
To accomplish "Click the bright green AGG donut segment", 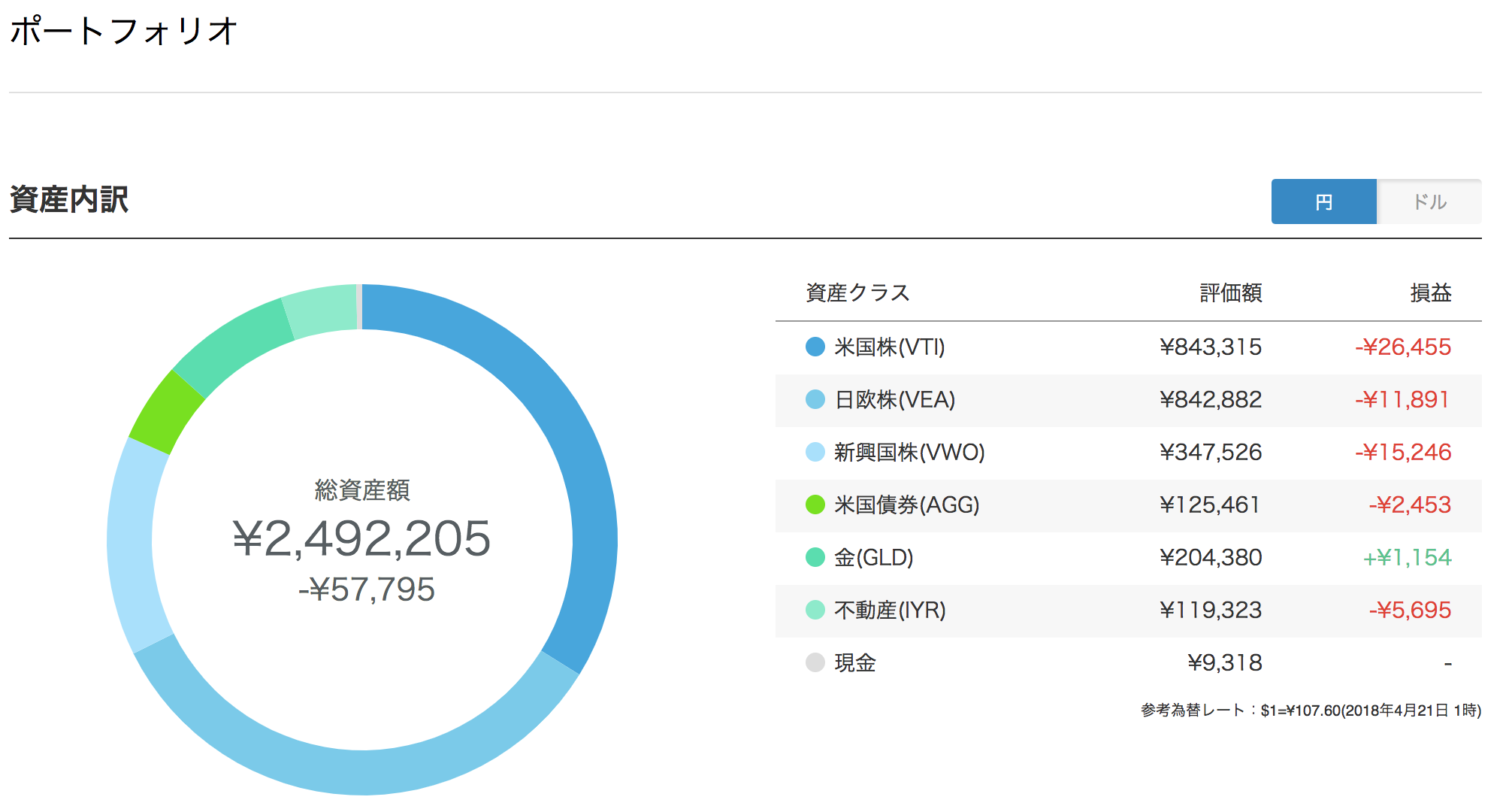I will click(x=165, y=413).
